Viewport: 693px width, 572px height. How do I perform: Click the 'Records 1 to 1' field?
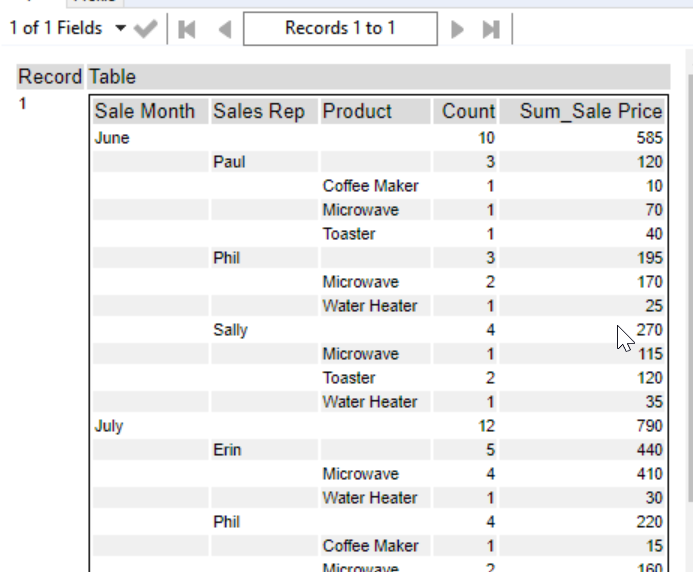coord(340,29)
